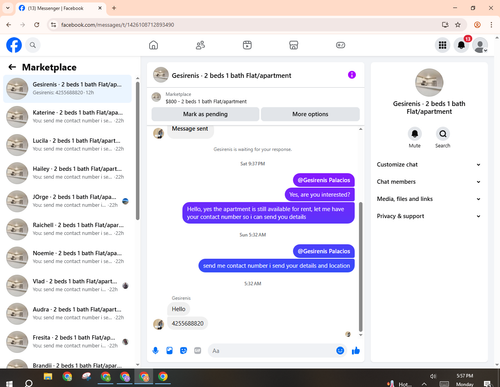Viewport: 500px width, 387px height.
Task: Open Lucila conversation in list
Action: click(x=67, y=145)
